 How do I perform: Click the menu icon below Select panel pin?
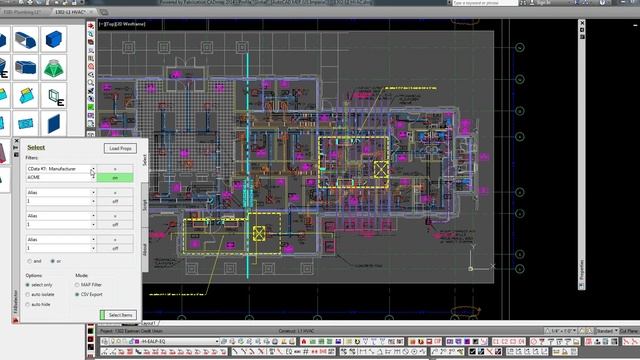pyautogui.click(x=16, y=155)
